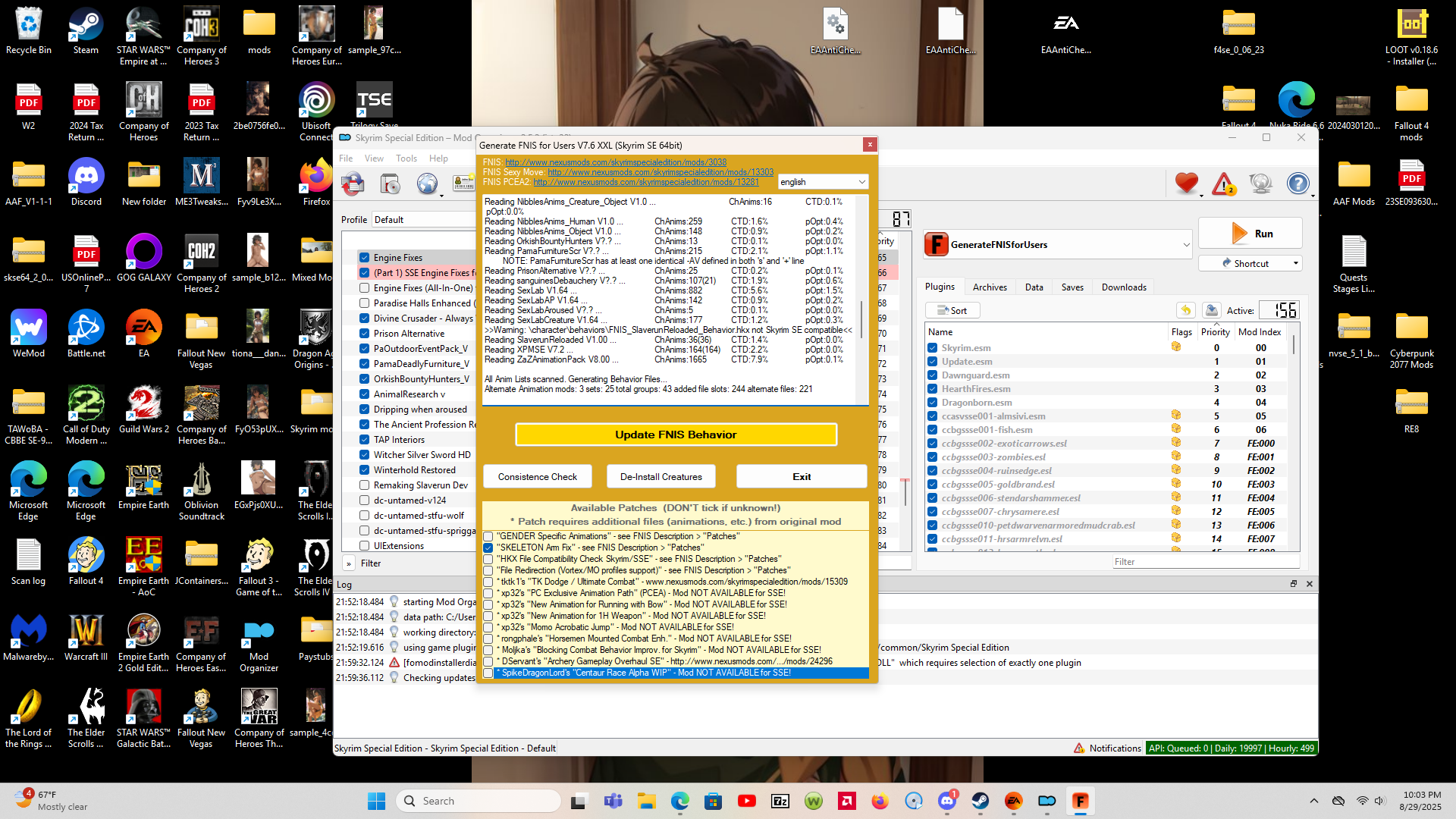The width and height of the screenshot is (1456, 819).
Task: Uncheck the SKELETON Arm Fix patch
Action: click(488, 548)
